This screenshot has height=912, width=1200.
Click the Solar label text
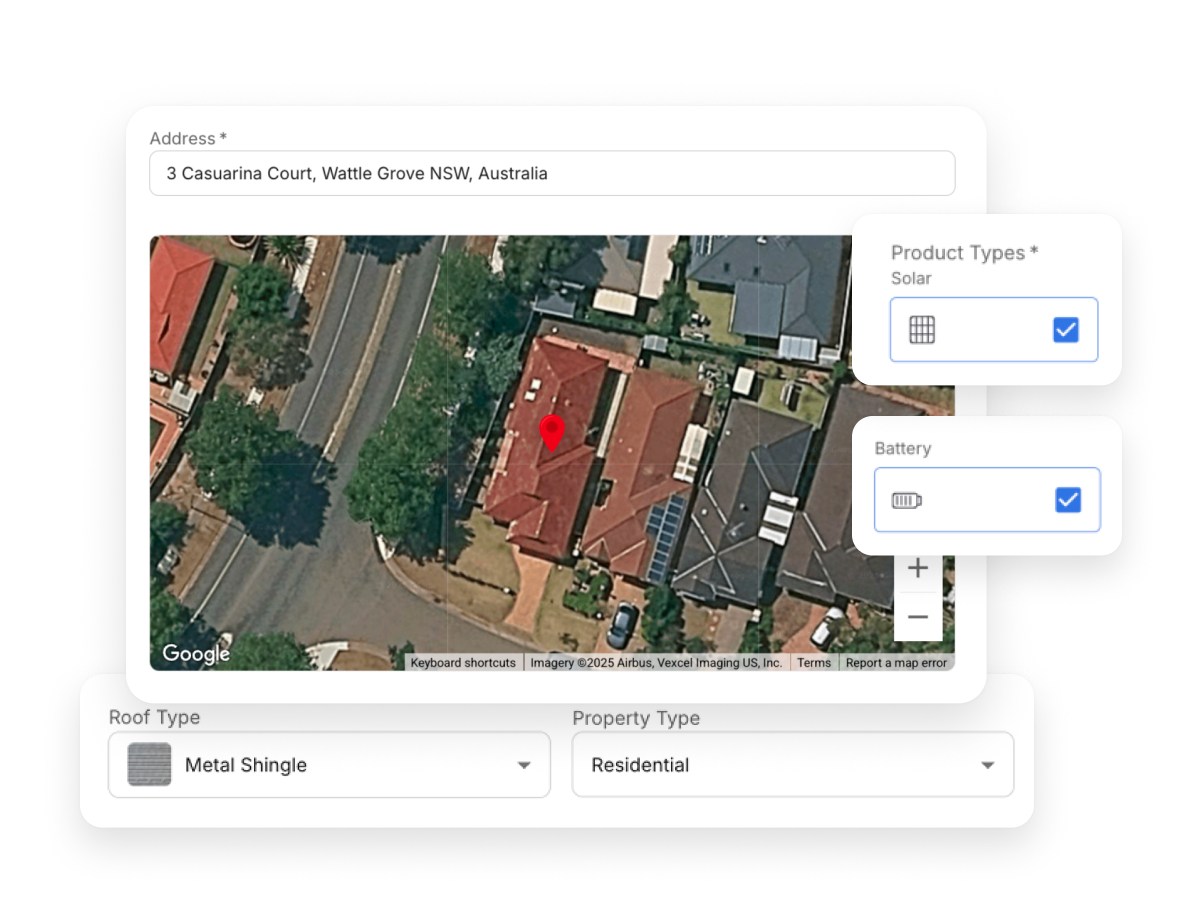911,278
